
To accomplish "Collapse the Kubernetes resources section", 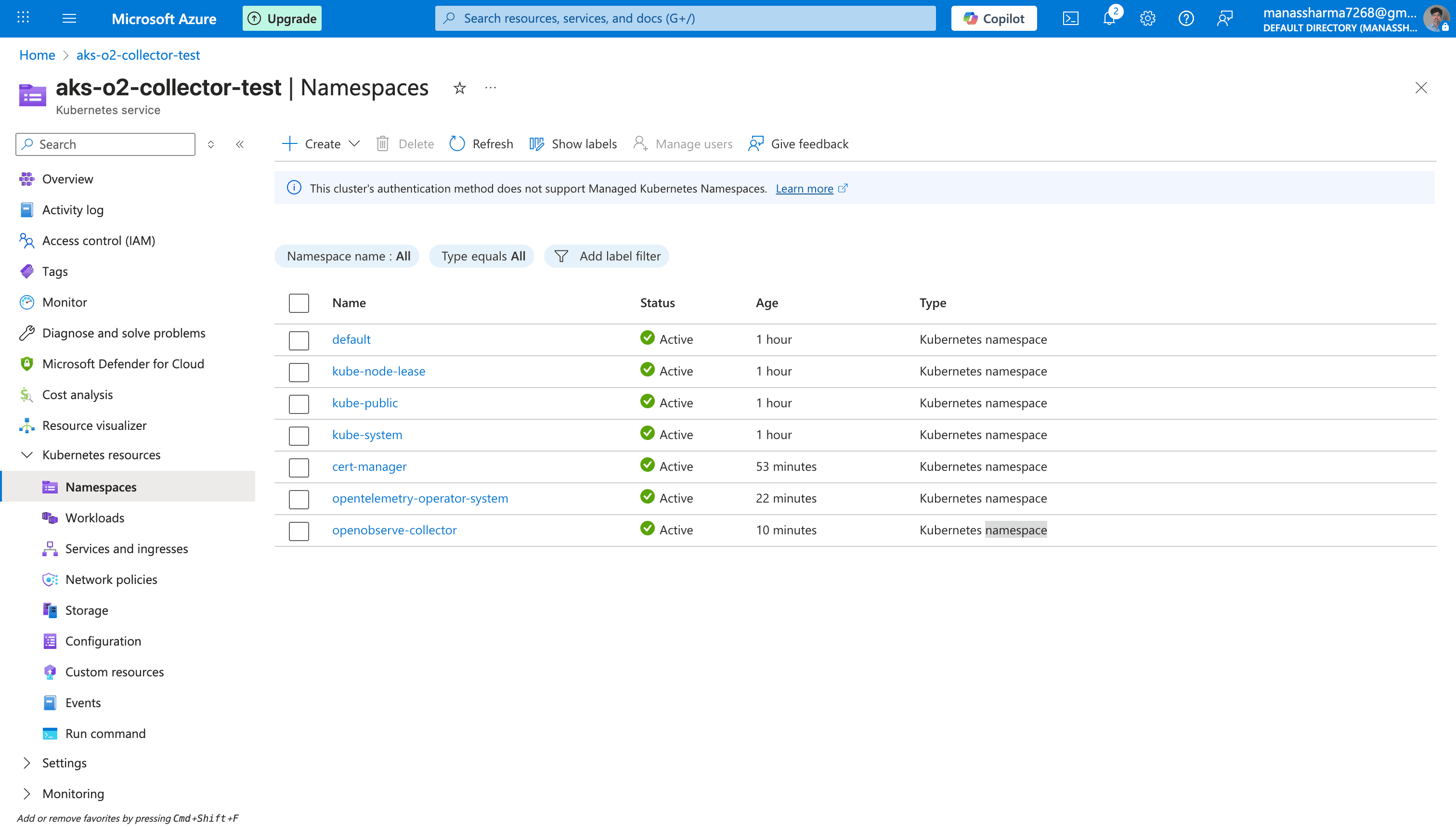I will (27, 455).
